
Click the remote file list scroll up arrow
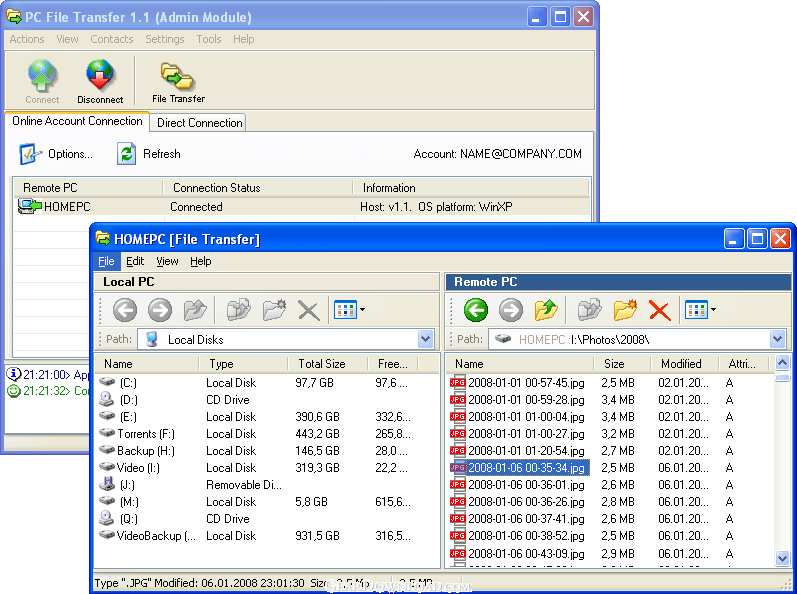(782, 363)
